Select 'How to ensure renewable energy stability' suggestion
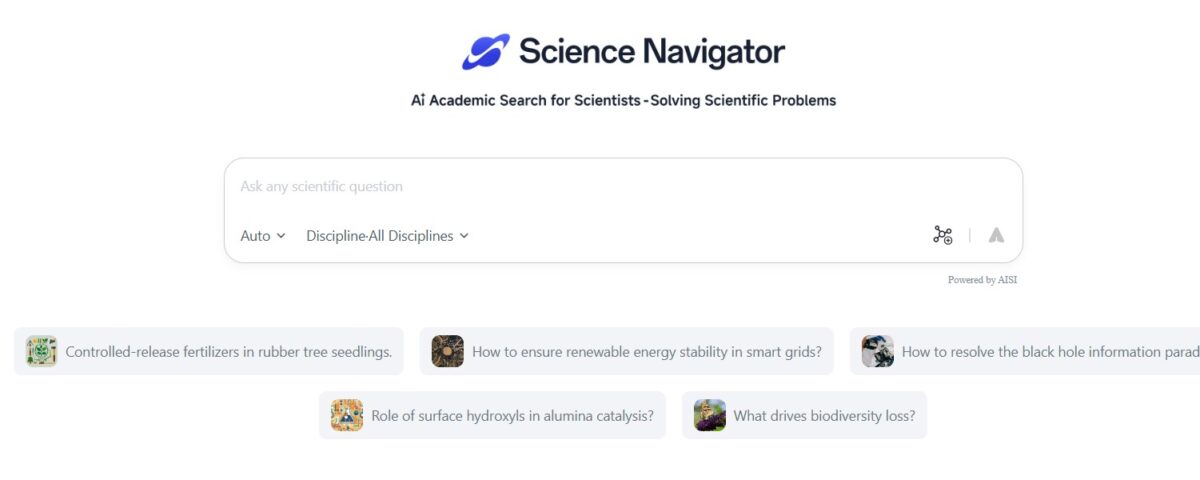Viewport: 1200px width, 480px height. pos(627,351)
